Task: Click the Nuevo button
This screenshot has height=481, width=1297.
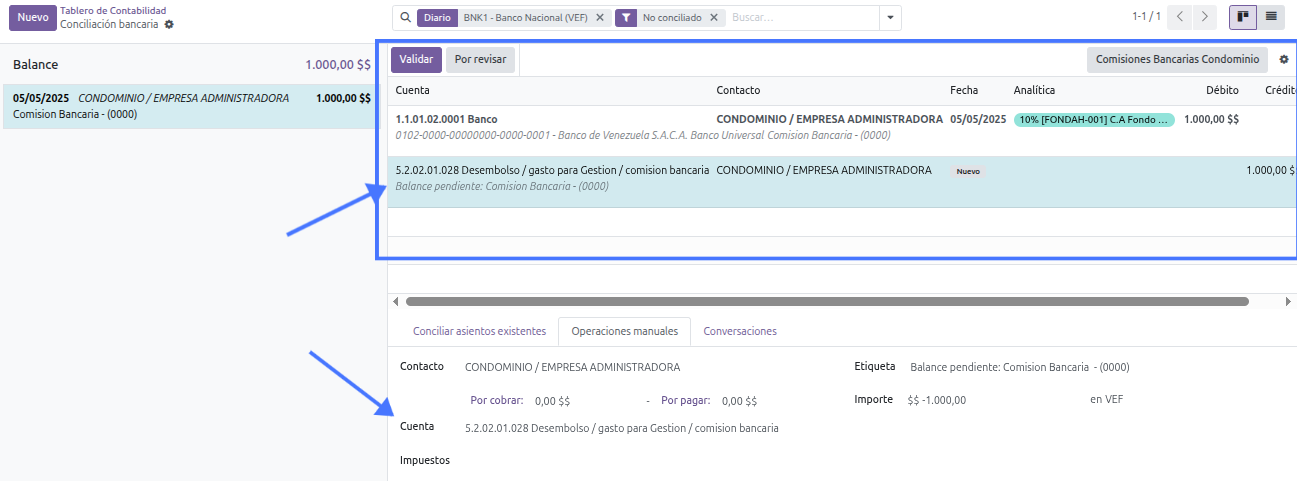Action: click(33, 17)
